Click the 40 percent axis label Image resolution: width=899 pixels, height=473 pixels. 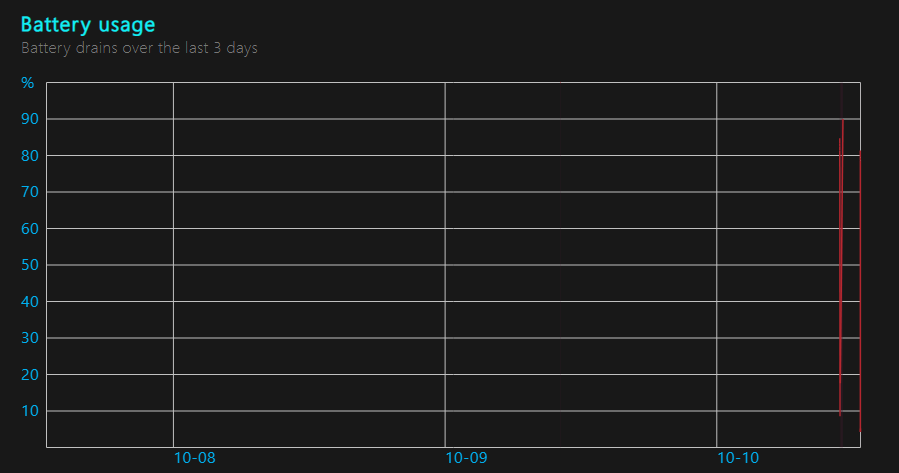[30, 301]
